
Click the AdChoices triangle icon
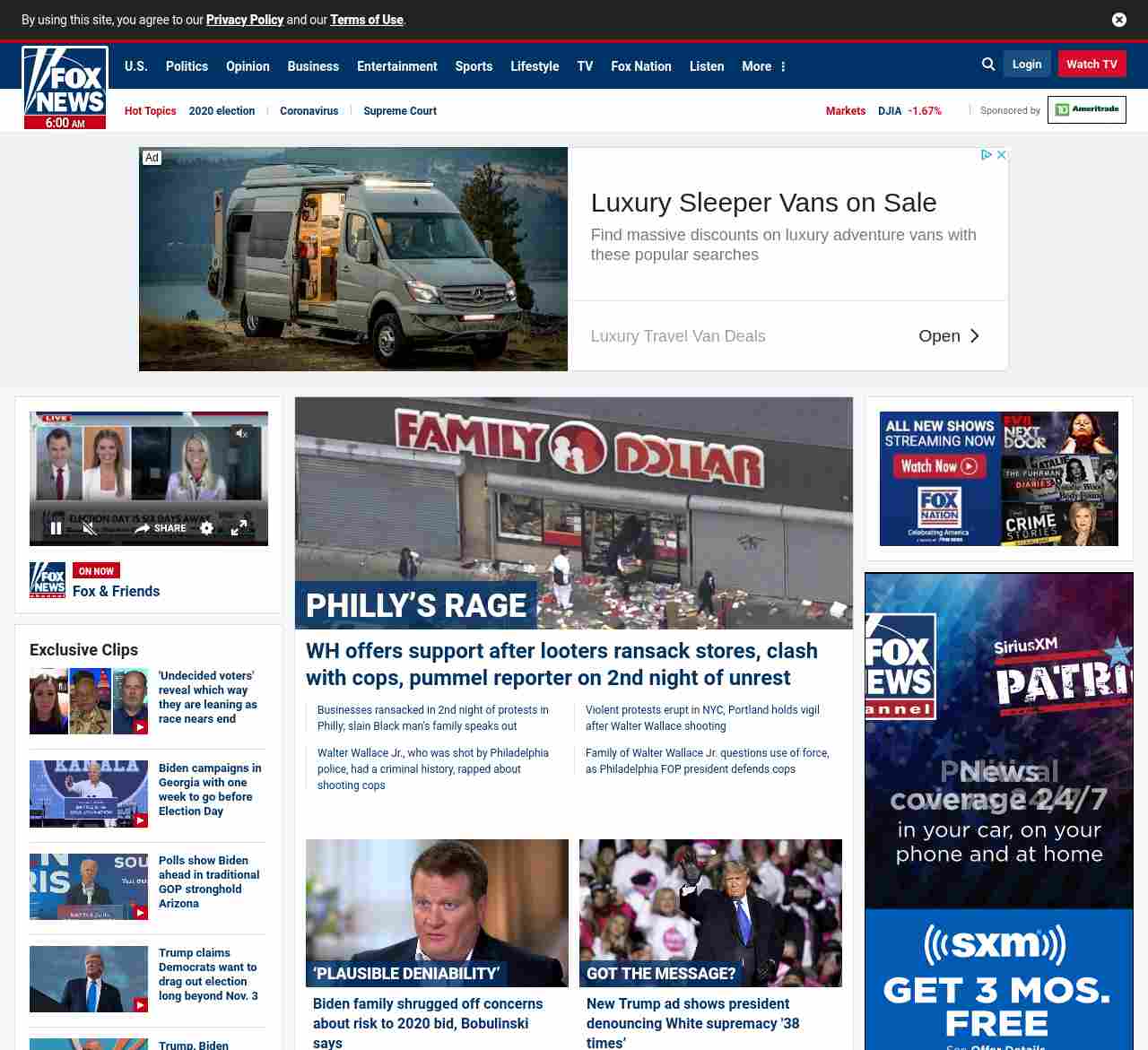coord(987,155)
